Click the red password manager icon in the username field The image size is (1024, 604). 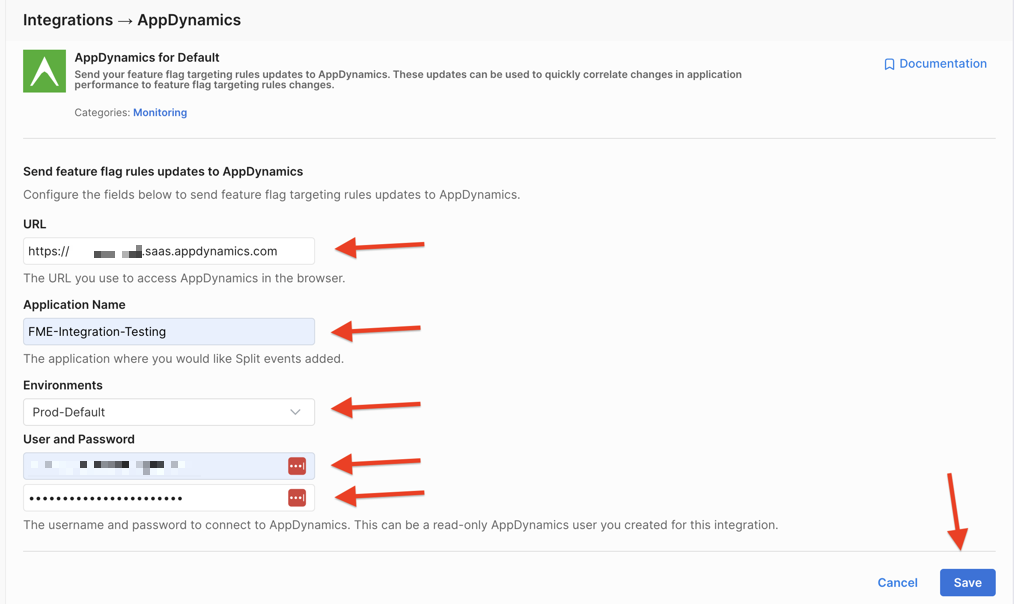[297, 466]
